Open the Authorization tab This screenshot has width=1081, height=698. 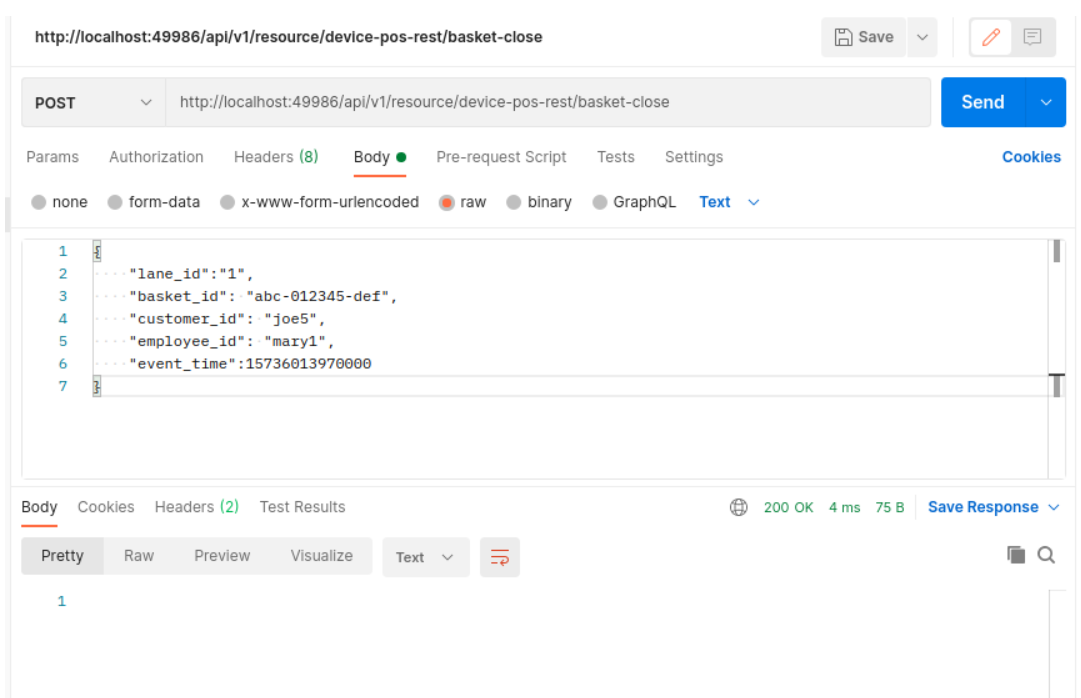156,157
